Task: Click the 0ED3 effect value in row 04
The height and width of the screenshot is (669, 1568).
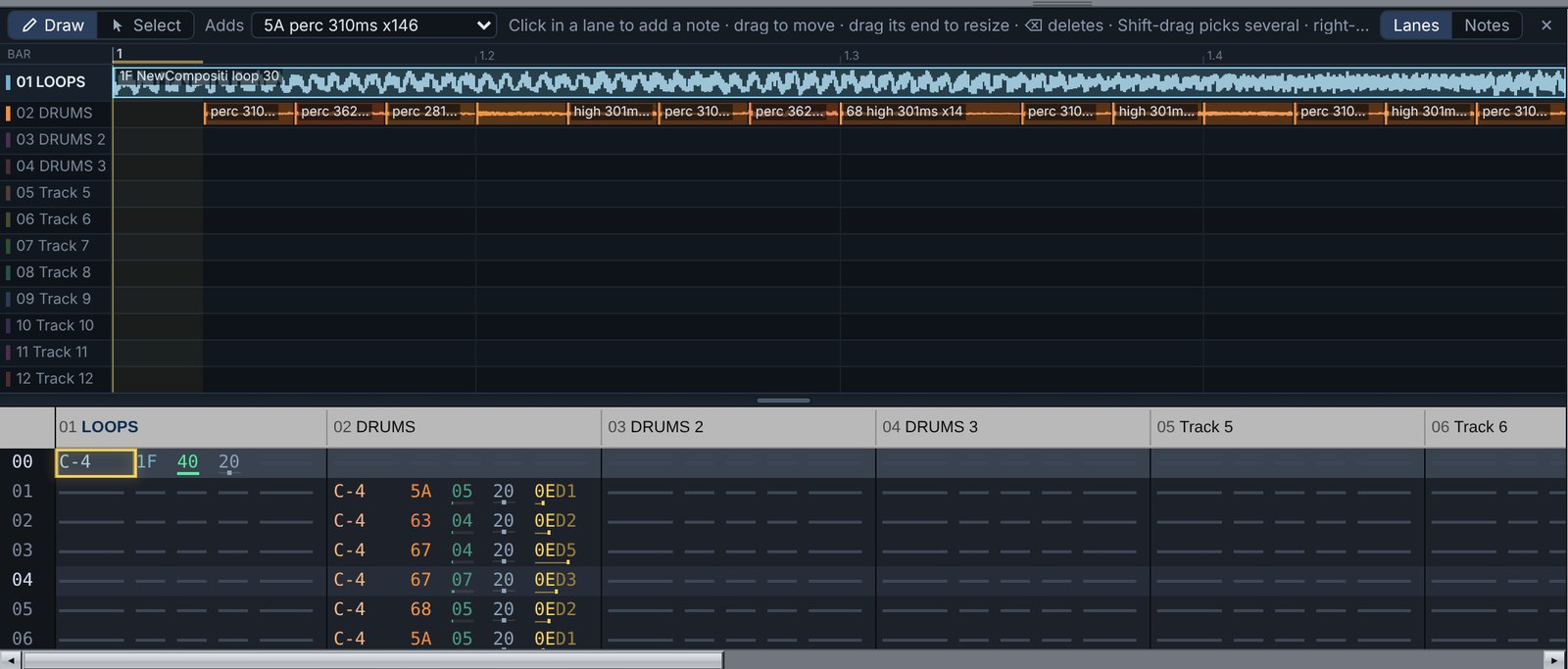Action: point(555,580)
